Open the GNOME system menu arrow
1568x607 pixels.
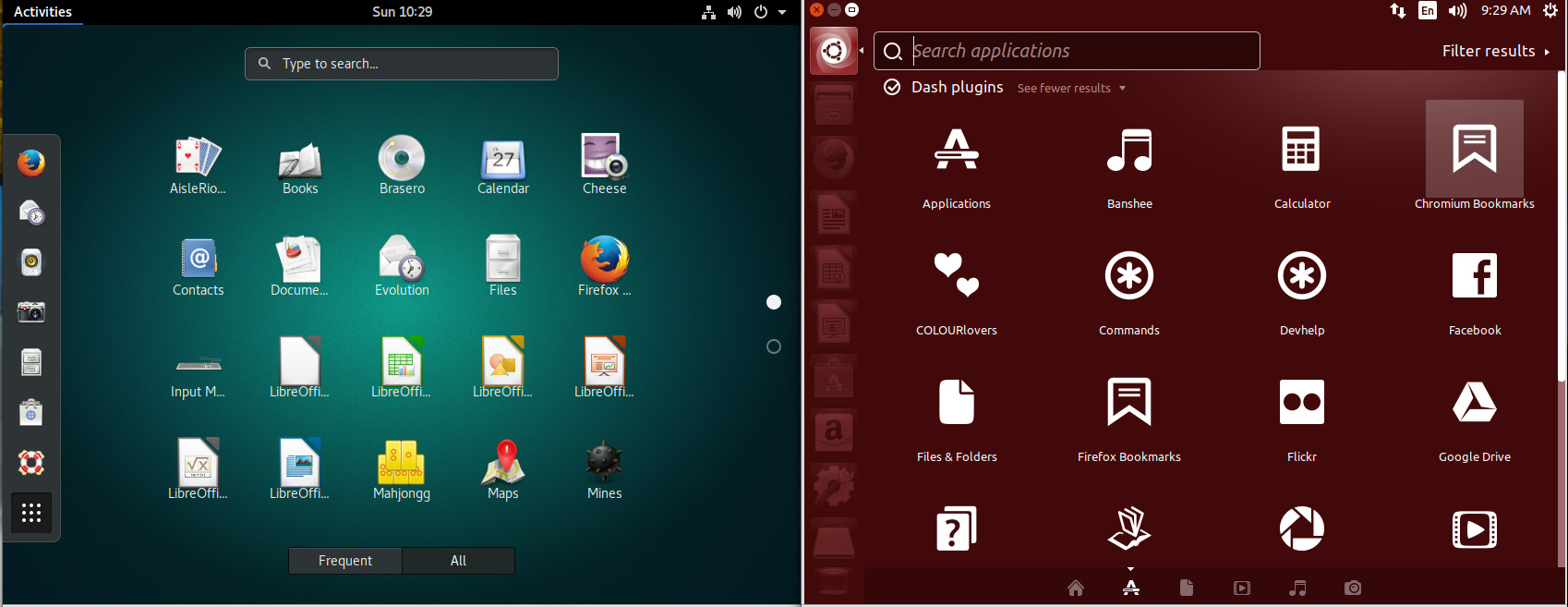[x=782, y=12]
